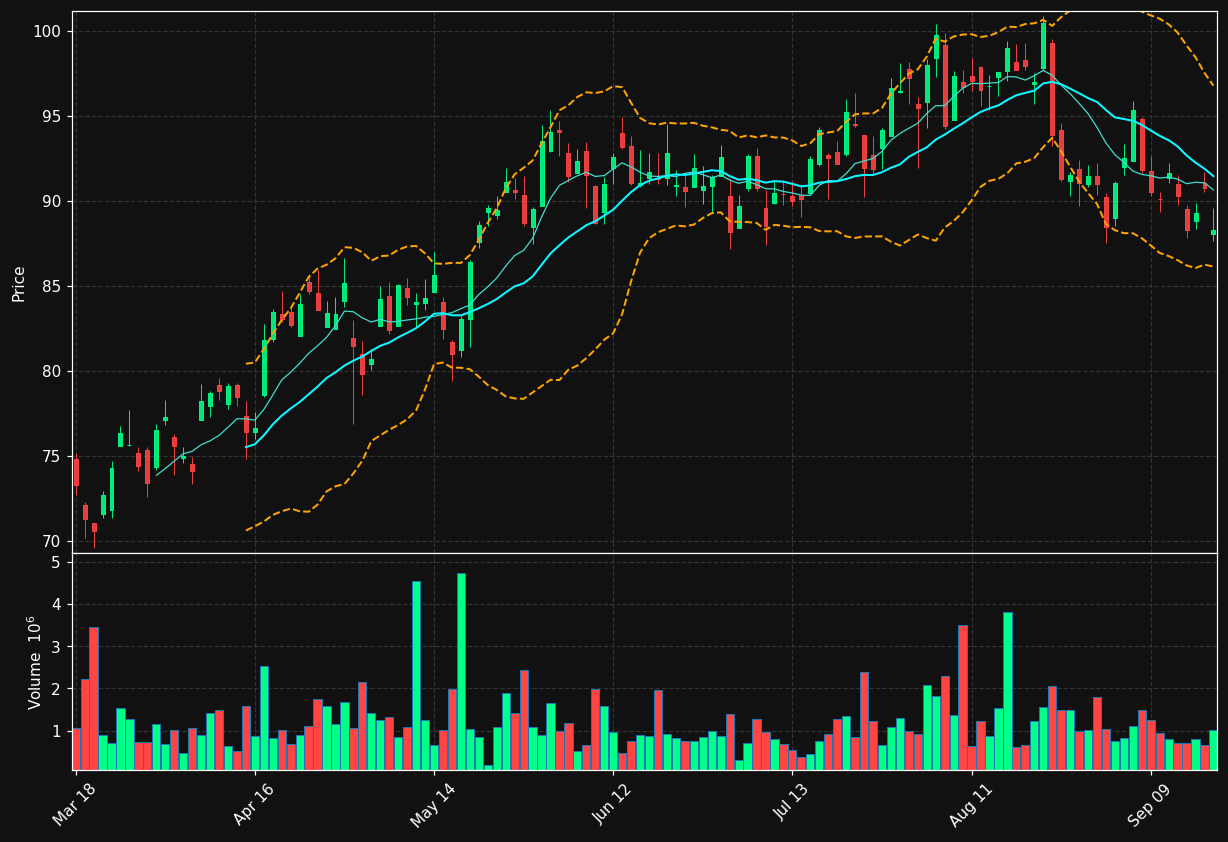Click volume axis tick "1"
The height and width of the screenshot is (842, 1228).
coord(55,732)
